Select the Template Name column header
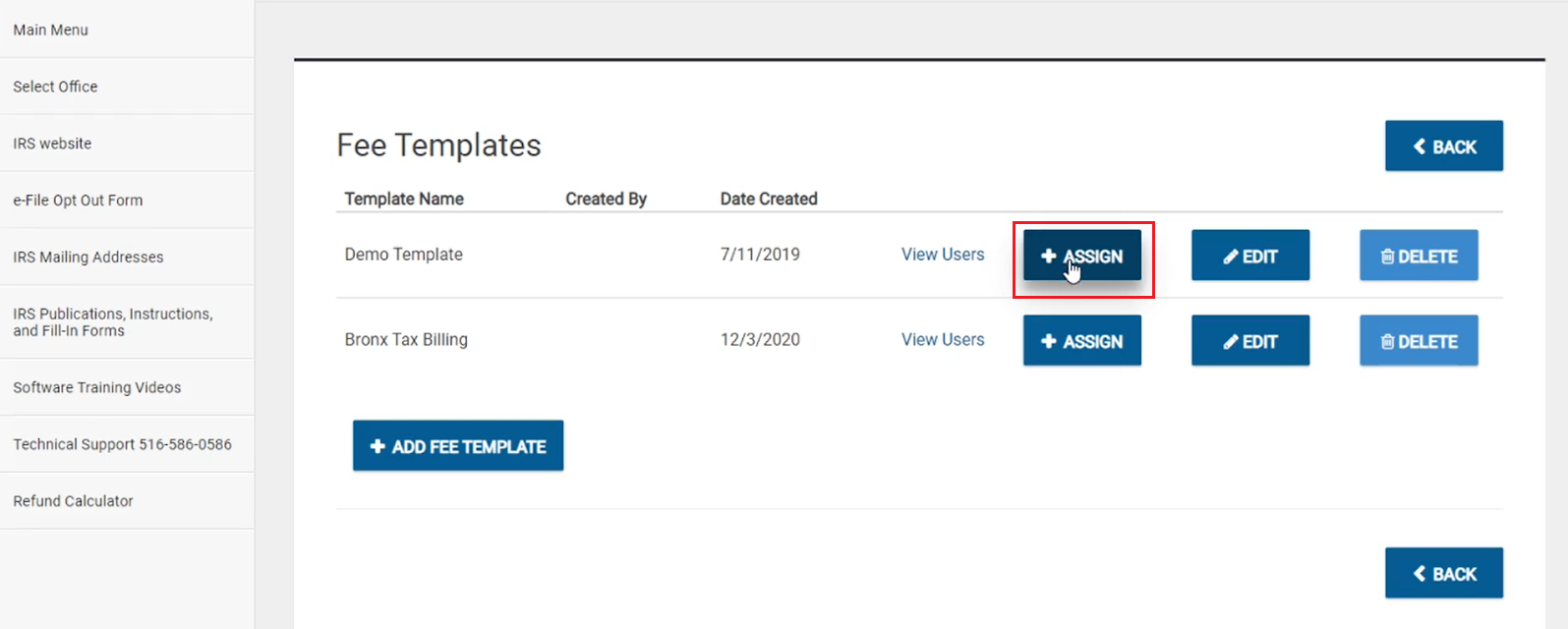The height and width of the screenshot is (629, 1568). pyautogui.click(x=404, y=199)
